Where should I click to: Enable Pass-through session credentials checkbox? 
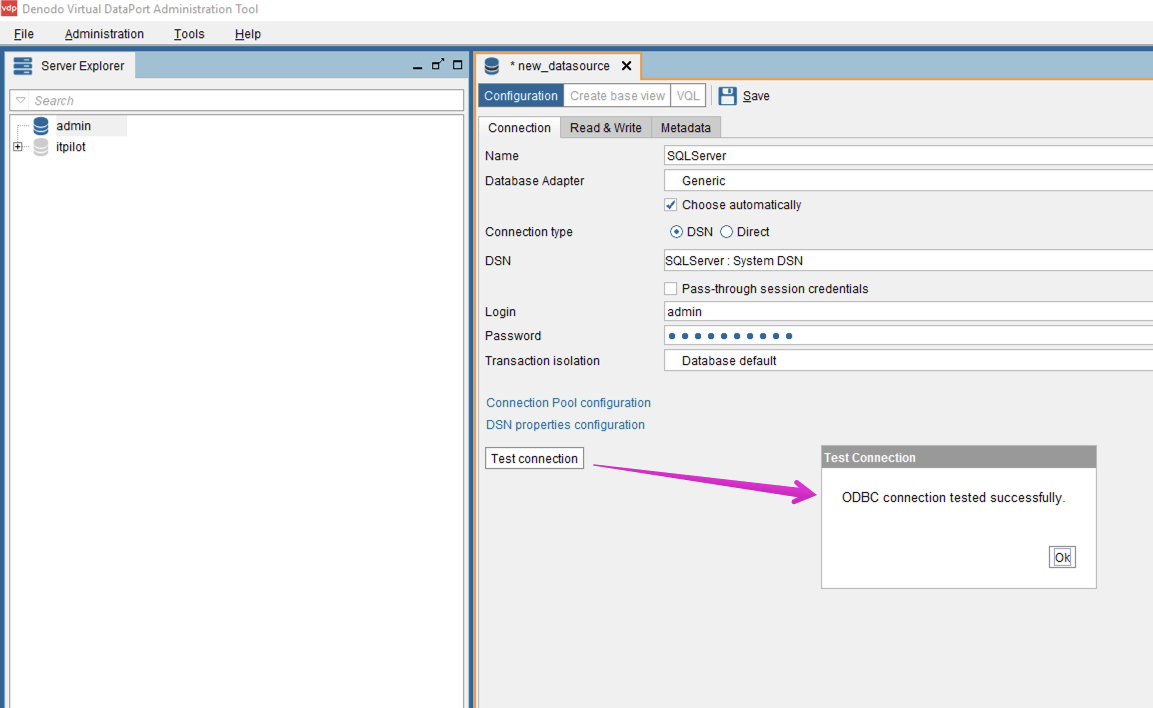(671, 288)
